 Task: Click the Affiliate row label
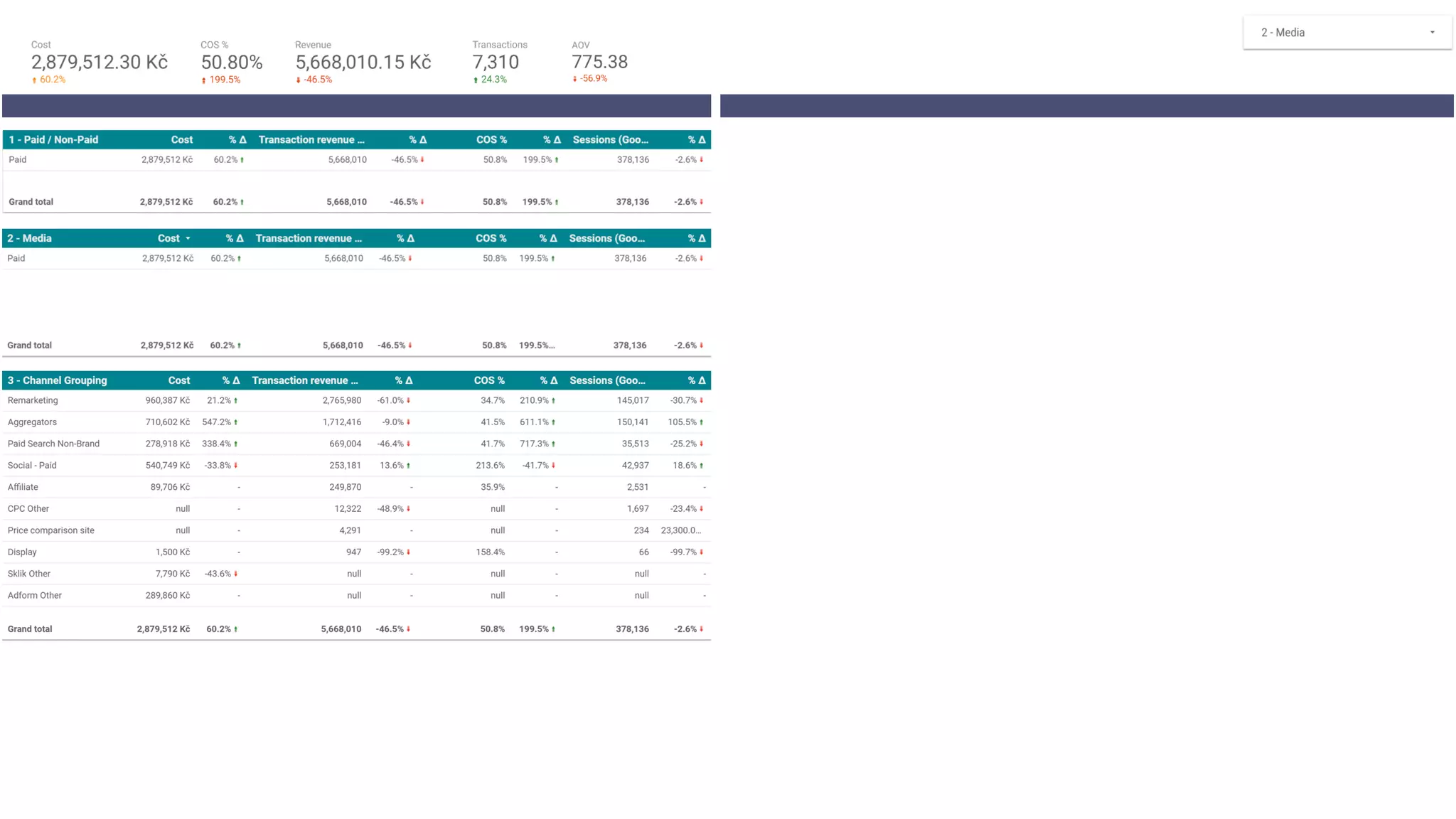(23, 487)
